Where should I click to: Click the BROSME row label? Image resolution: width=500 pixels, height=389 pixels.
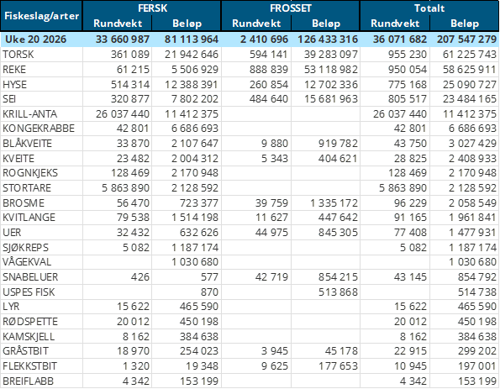(23, 203)
